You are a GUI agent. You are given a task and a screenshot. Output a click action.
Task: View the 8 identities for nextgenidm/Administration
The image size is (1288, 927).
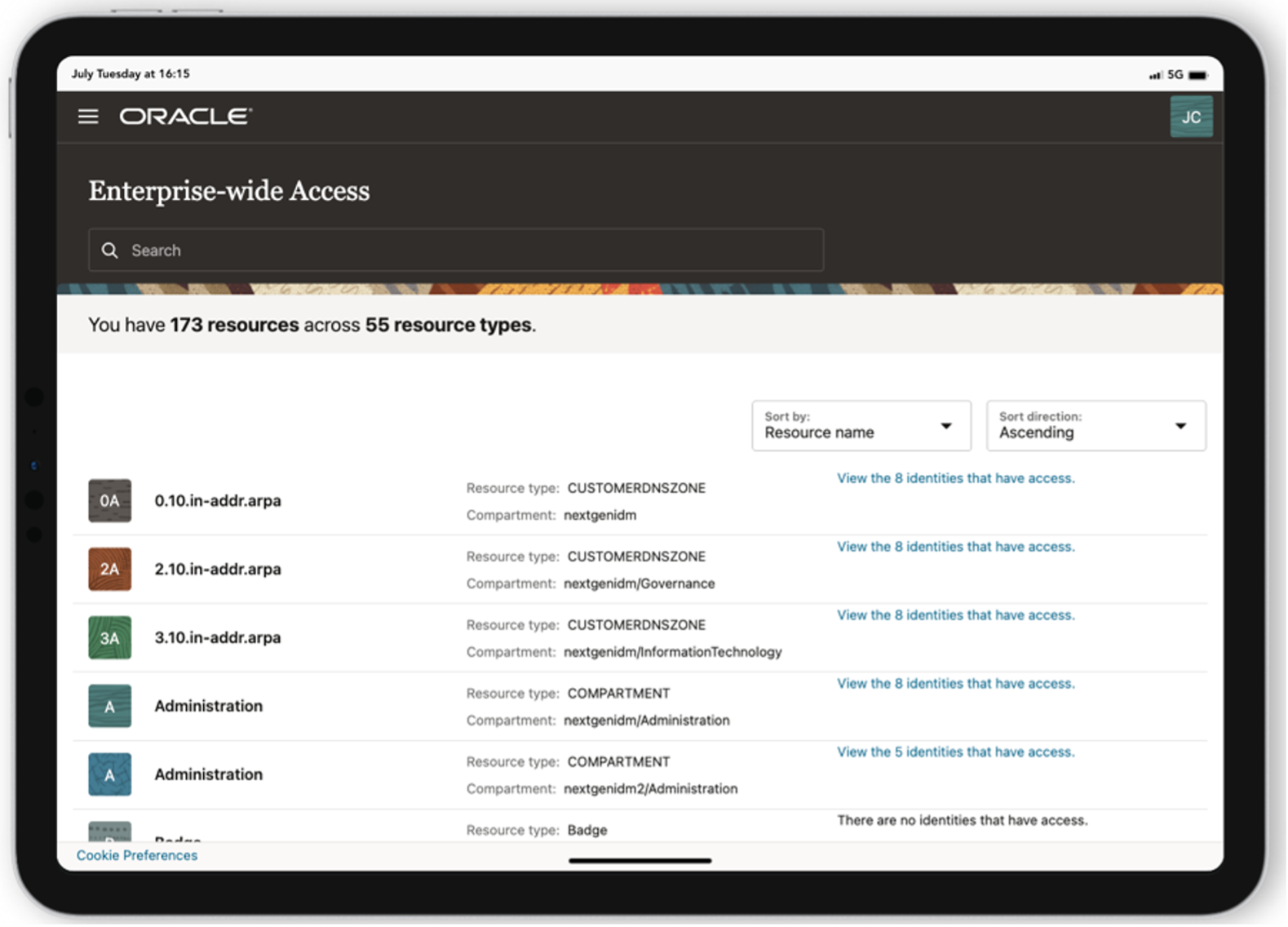coord(956,685)
